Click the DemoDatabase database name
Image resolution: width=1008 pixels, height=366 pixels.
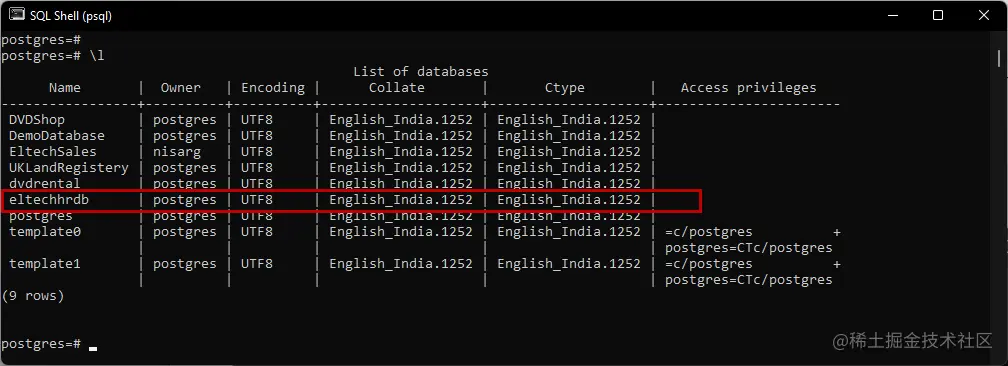[x=57, y=136]
